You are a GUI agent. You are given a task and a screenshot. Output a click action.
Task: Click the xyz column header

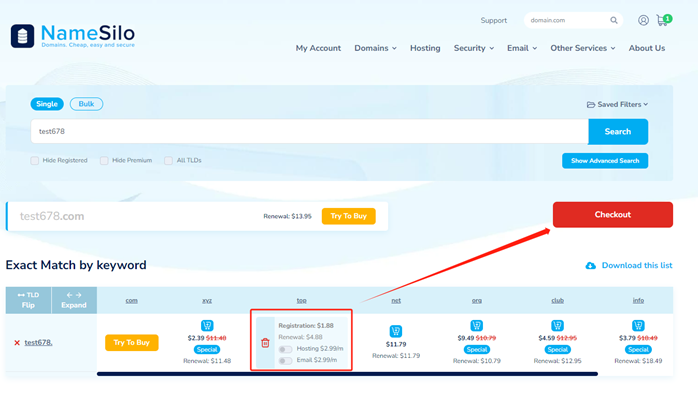click(207, 300)
